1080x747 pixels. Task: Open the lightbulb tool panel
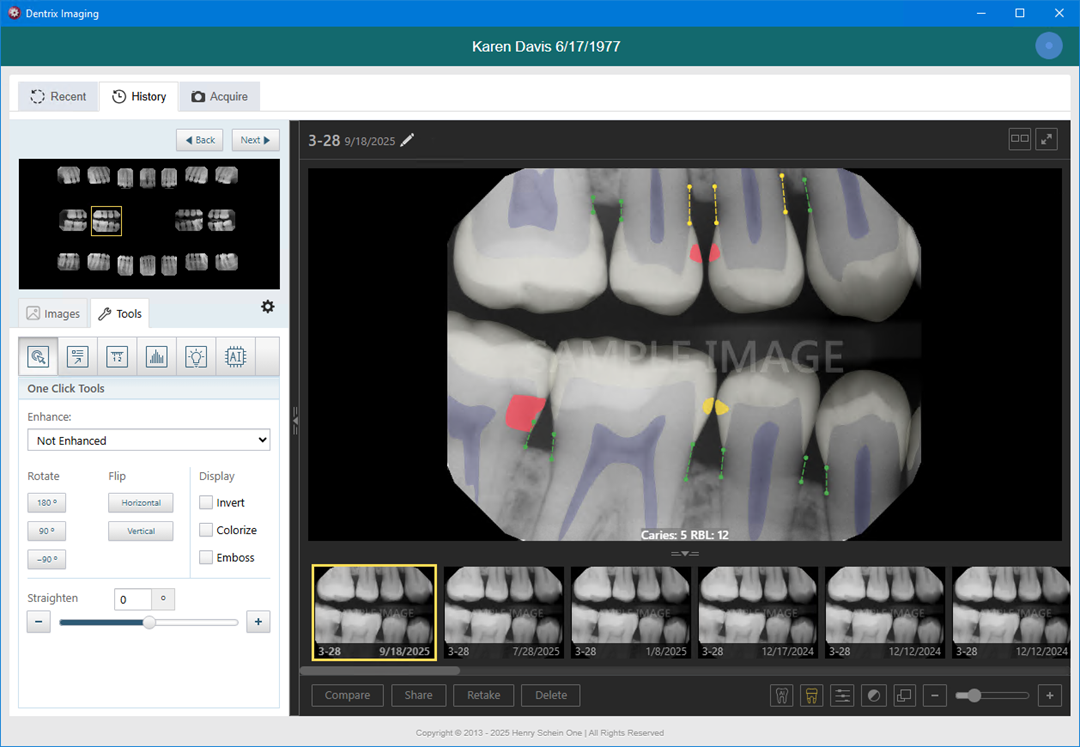(196, 356)
